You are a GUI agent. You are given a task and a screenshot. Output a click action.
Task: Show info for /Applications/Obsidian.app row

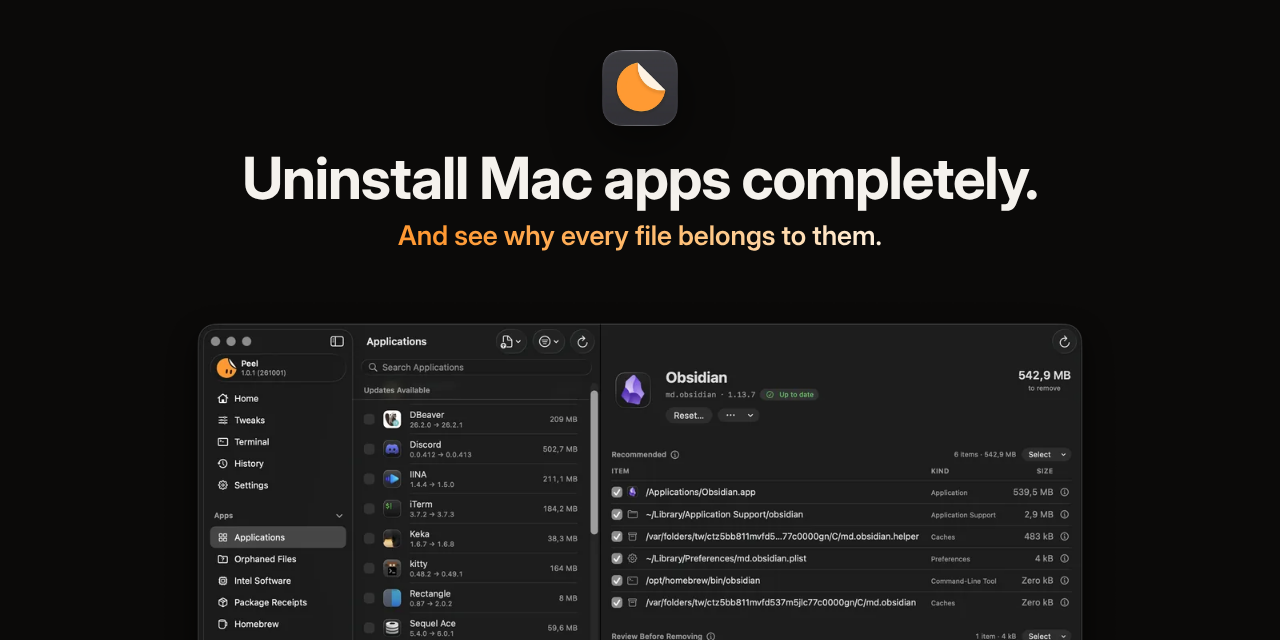[x=1064, y=492]
